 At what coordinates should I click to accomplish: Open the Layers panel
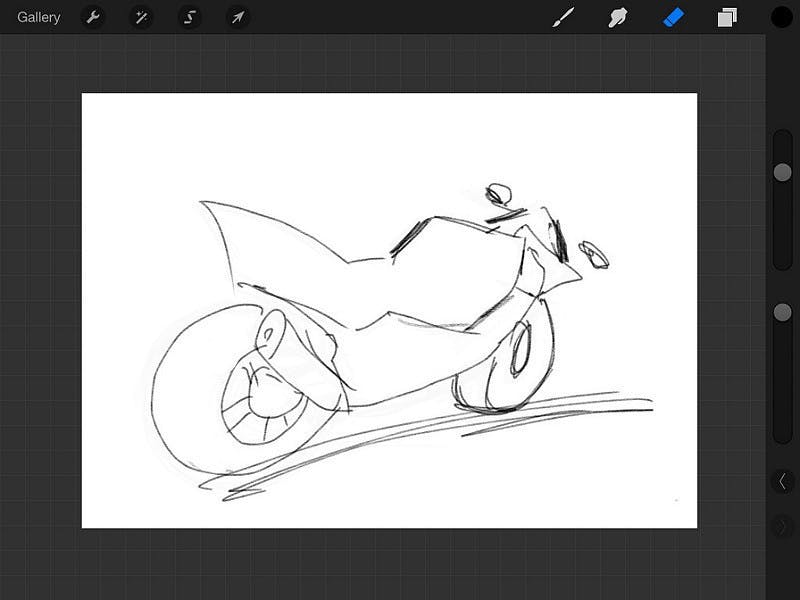point(727,17)
